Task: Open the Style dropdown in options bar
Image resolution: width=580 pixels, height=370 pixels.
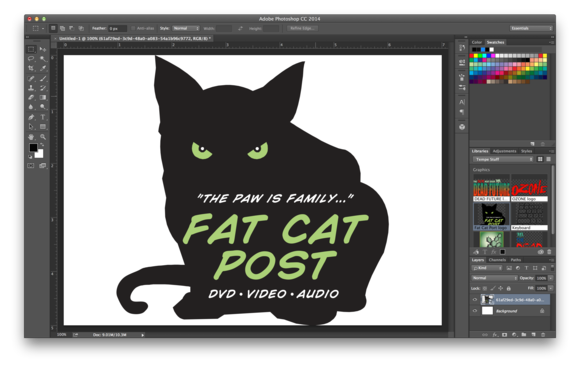Action: click(x=186, y=28)
